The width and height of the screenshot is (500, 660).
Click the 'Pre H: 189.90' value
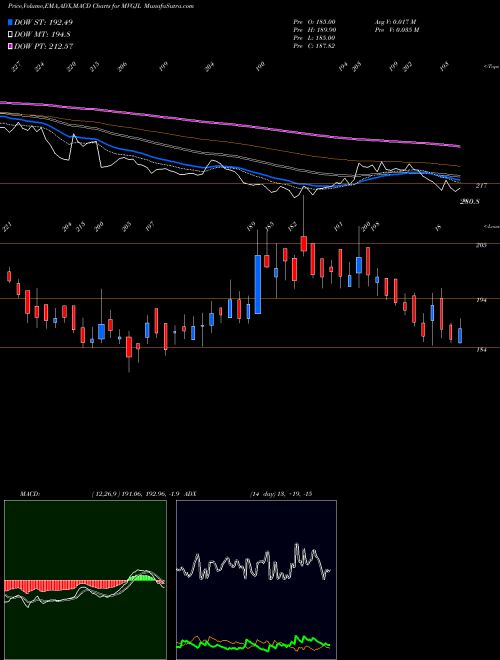coord(314,29)
